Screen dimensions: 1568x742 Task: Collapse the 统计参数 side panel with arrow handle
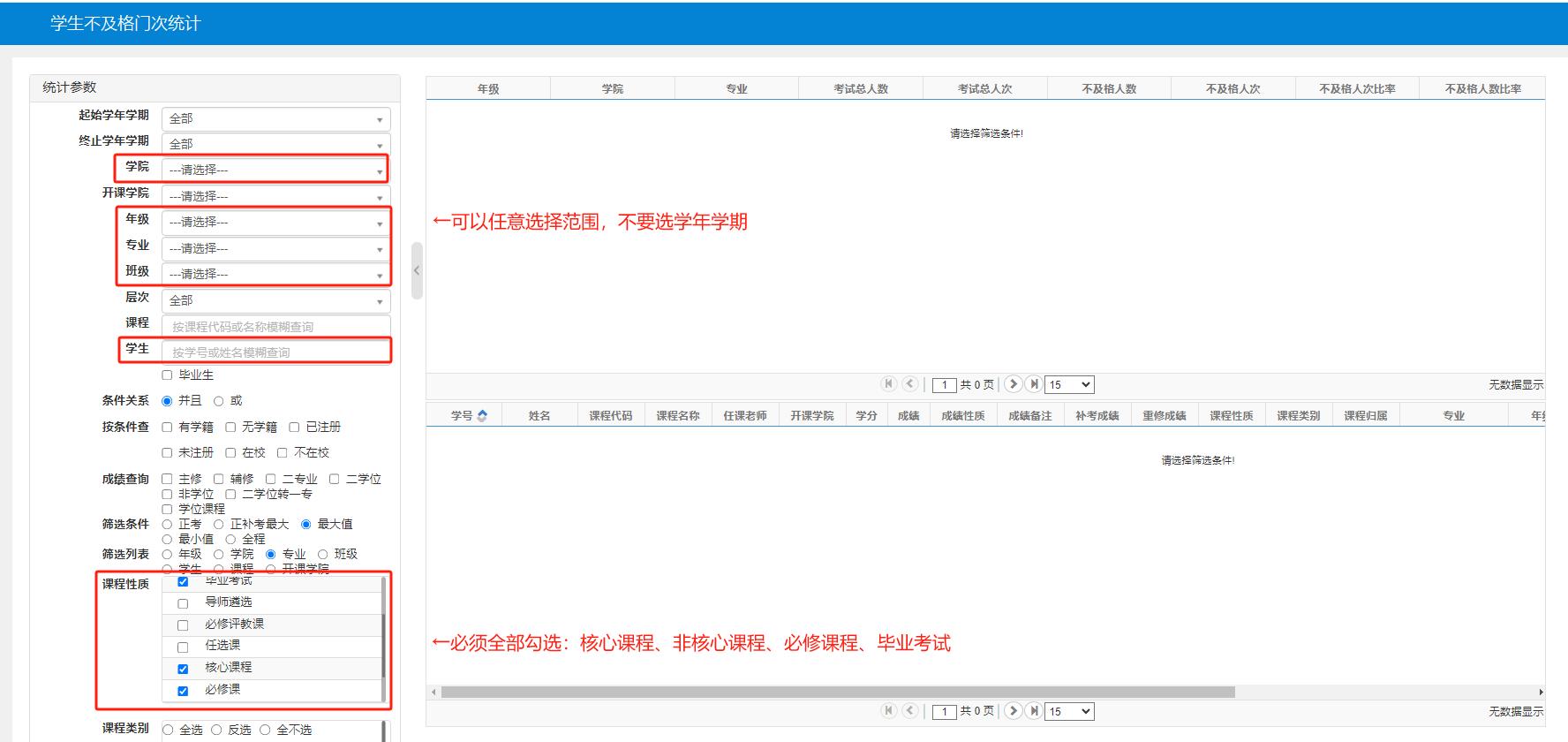point(417,270)
